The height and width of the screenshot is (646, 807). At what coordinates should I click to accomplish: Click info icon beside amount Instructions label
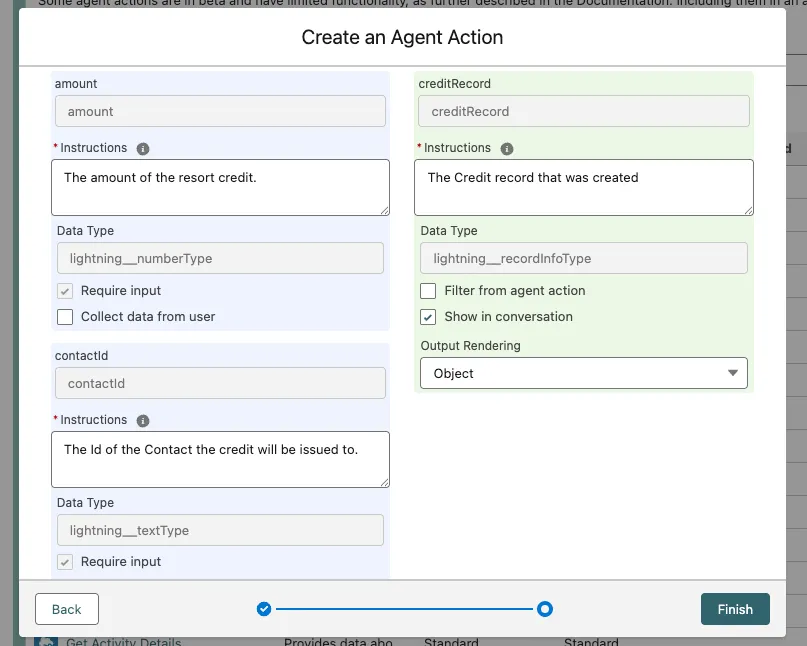tap(143, 148)
